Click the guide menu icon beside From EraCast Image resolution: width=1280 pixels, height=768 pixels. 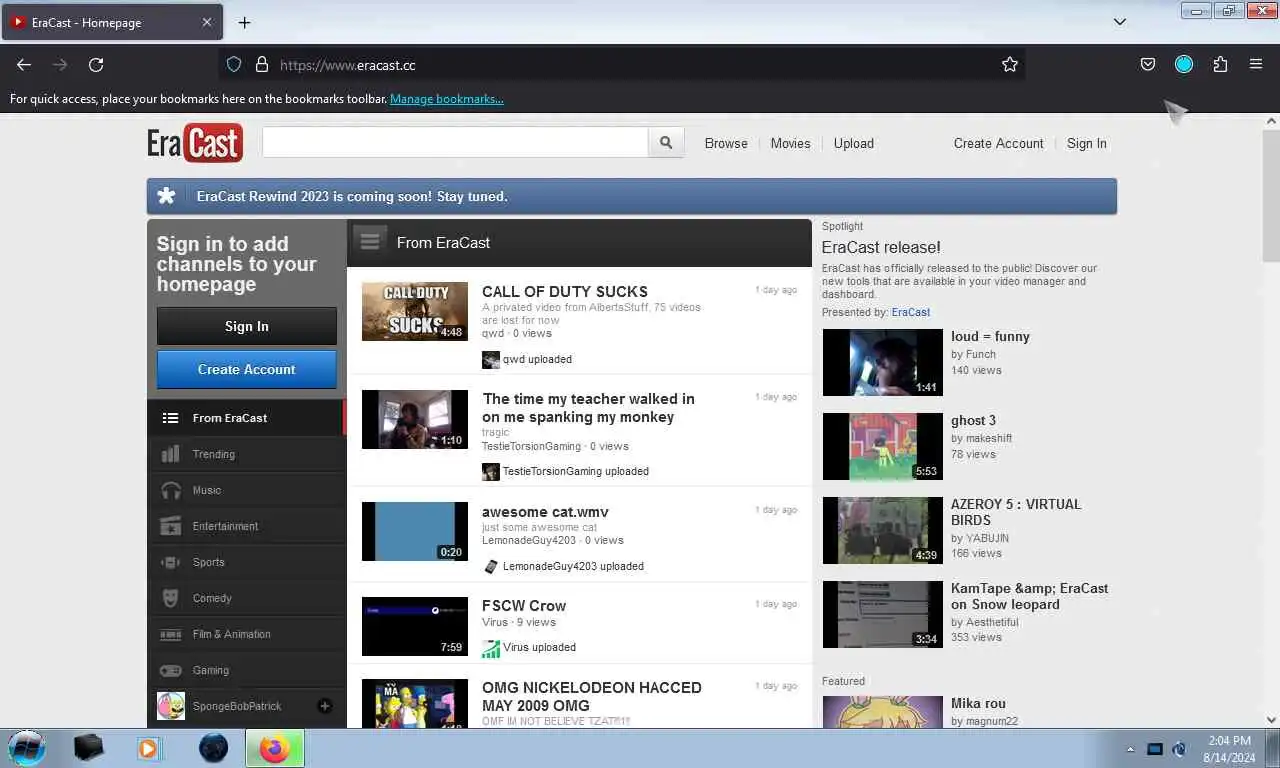pyautogui.click(x=370, y=241)
